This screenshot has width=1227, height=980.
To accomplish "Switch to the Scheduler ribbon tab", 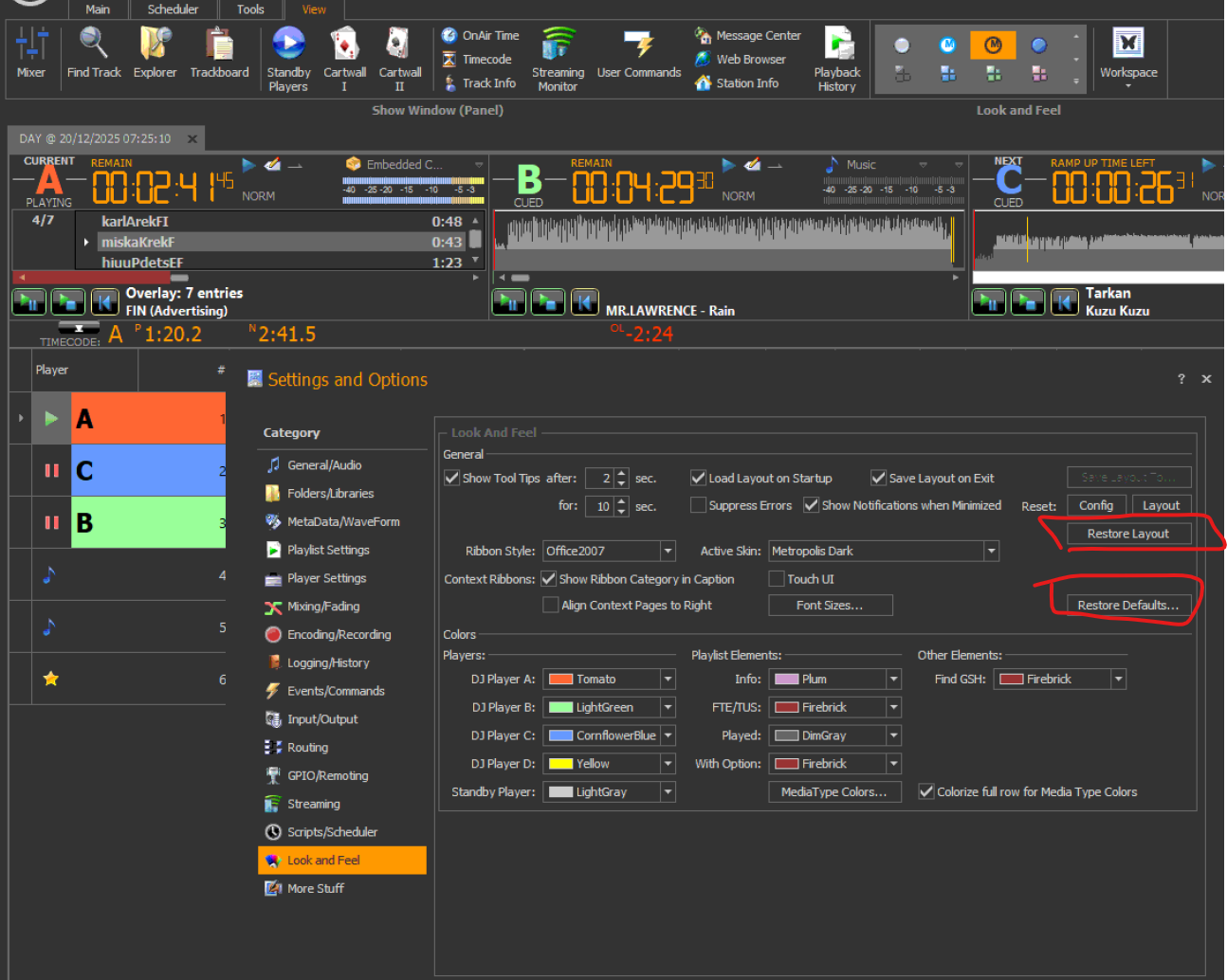I will pyautogui.click(x=173, y=9).
